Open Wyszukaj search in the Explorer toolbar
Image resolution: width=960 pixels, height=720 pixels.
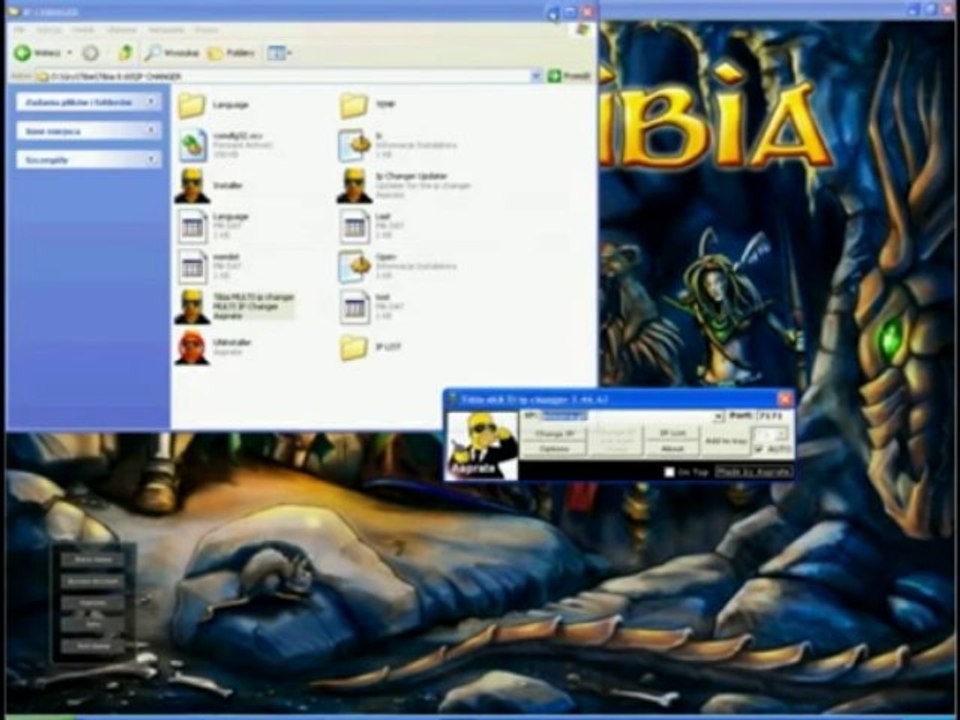(172, 53)
